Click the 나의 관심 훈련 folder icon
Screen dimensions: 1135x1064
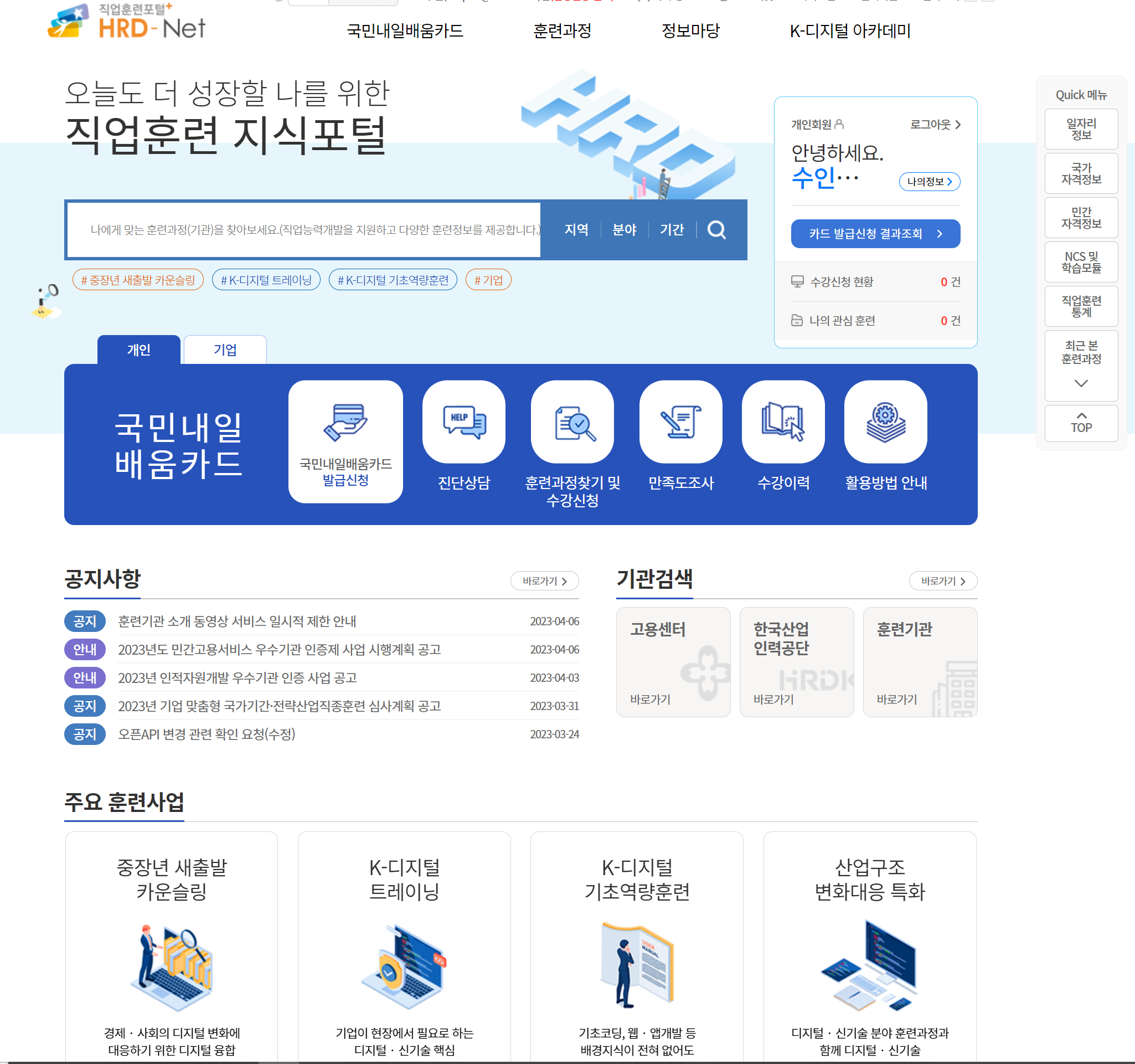click(x=797, y=320)
